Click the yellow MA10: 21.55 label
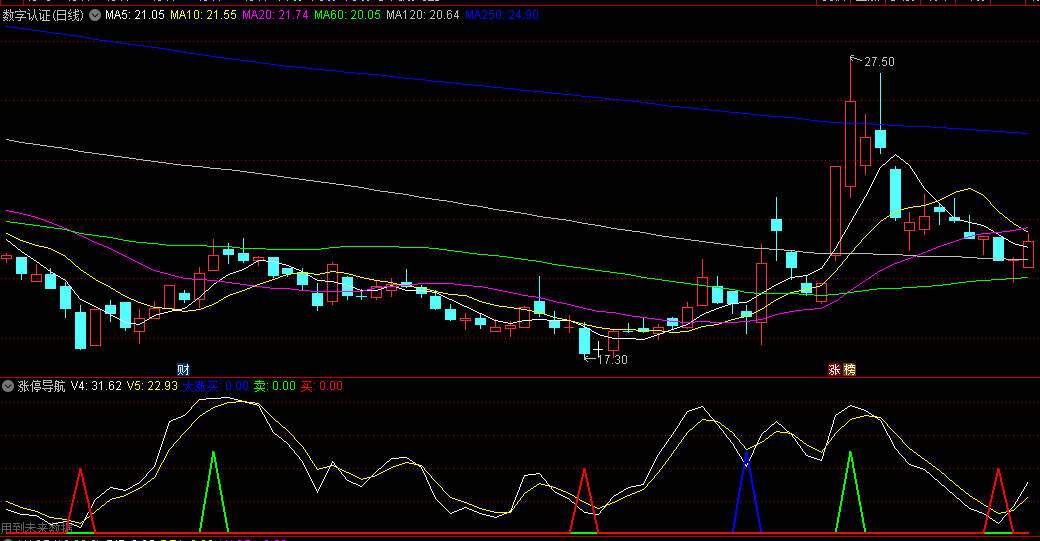This screenshot has width=1040, height=541. [203, 15]
